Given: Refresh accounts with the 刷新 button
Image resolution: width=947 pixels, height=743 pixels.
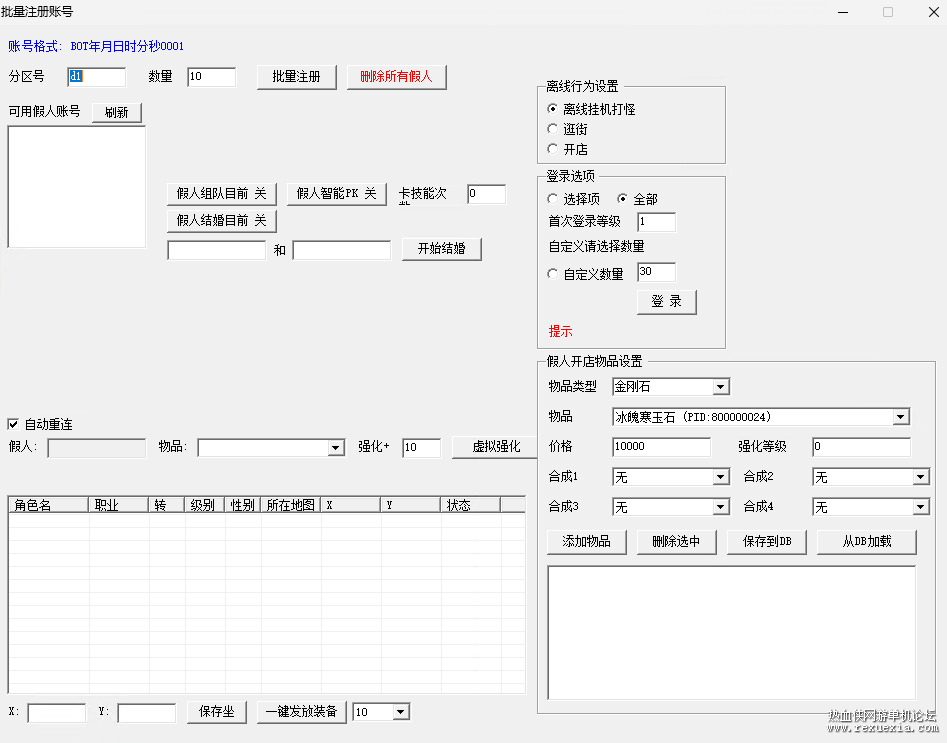Looking at the screenshot, I should click(117, 112).
